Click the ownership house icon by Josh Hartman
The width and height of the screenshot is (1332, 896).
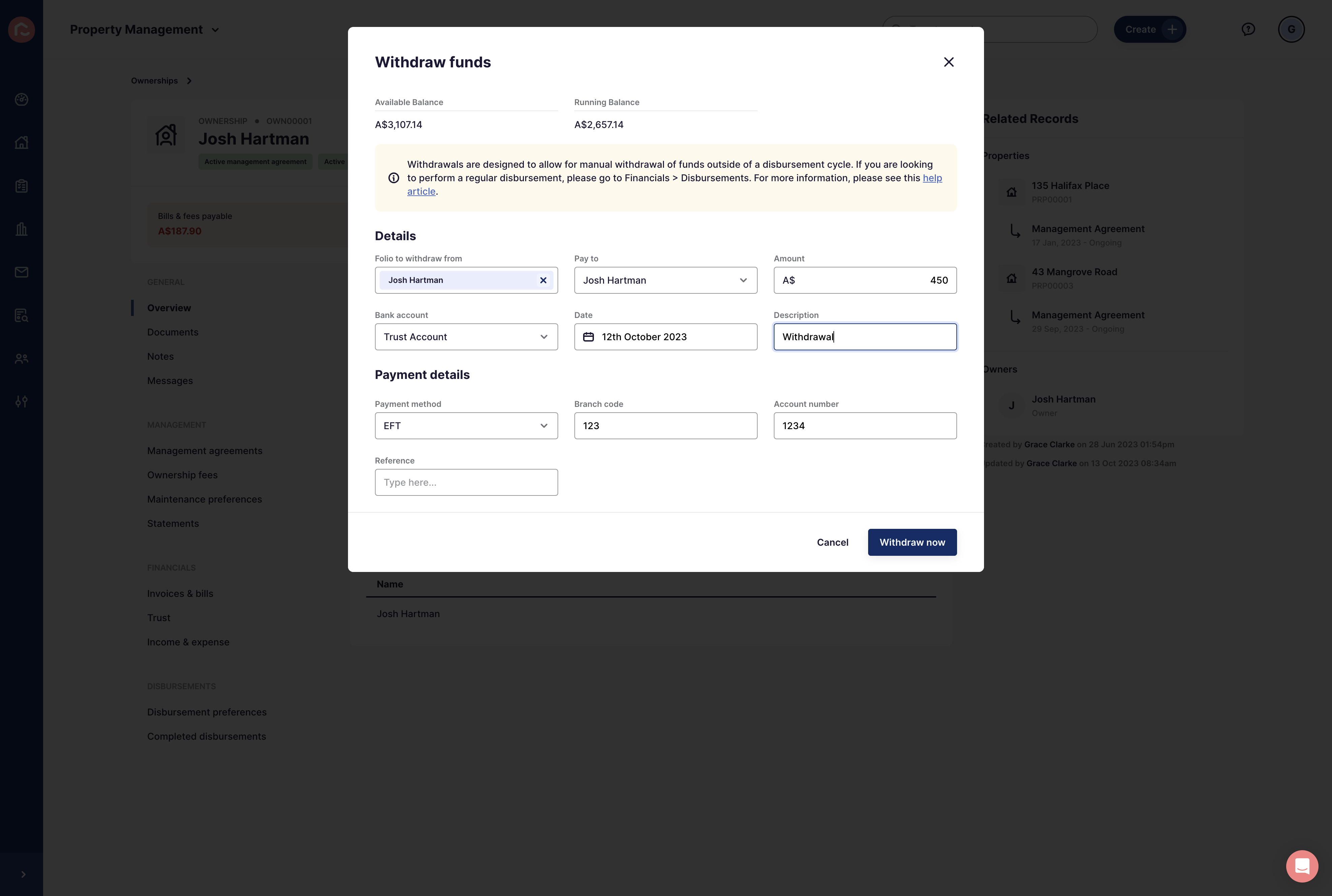(166, 135)
